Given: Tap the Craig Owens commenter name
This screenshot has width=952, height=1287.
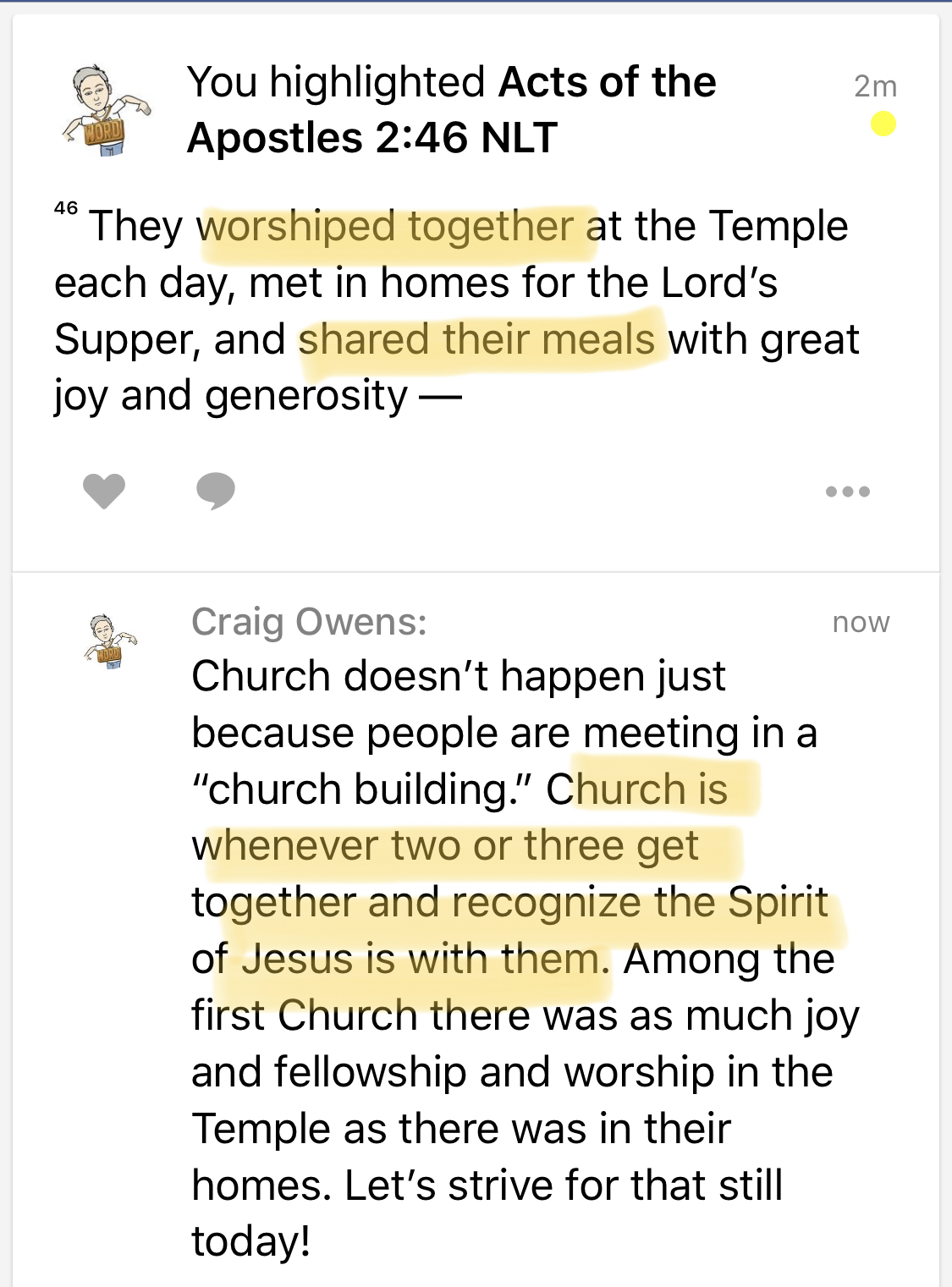Looking at the screenshot, I should click(x=309, y=622).
